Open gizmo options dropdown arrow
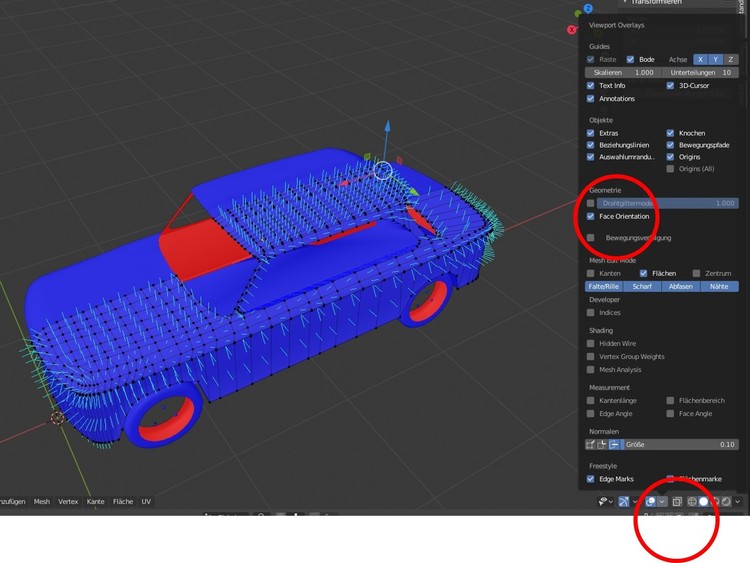750x563 pixels. (x=635, y=501)
